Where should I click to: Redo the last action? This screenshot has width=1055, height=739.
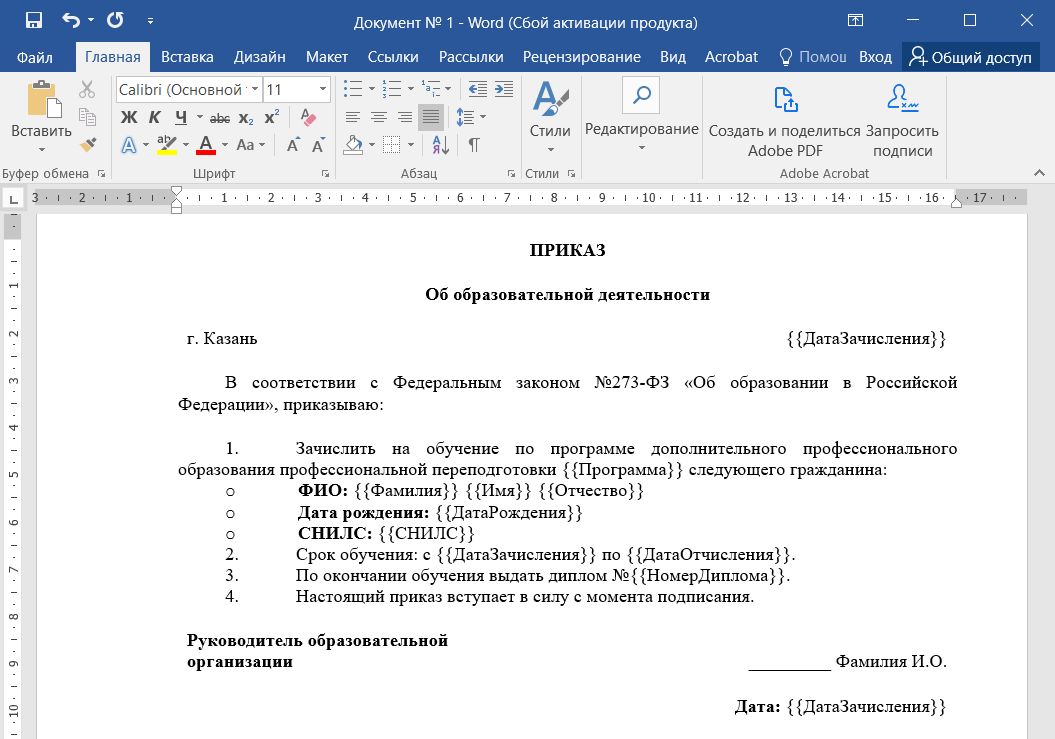115,20
